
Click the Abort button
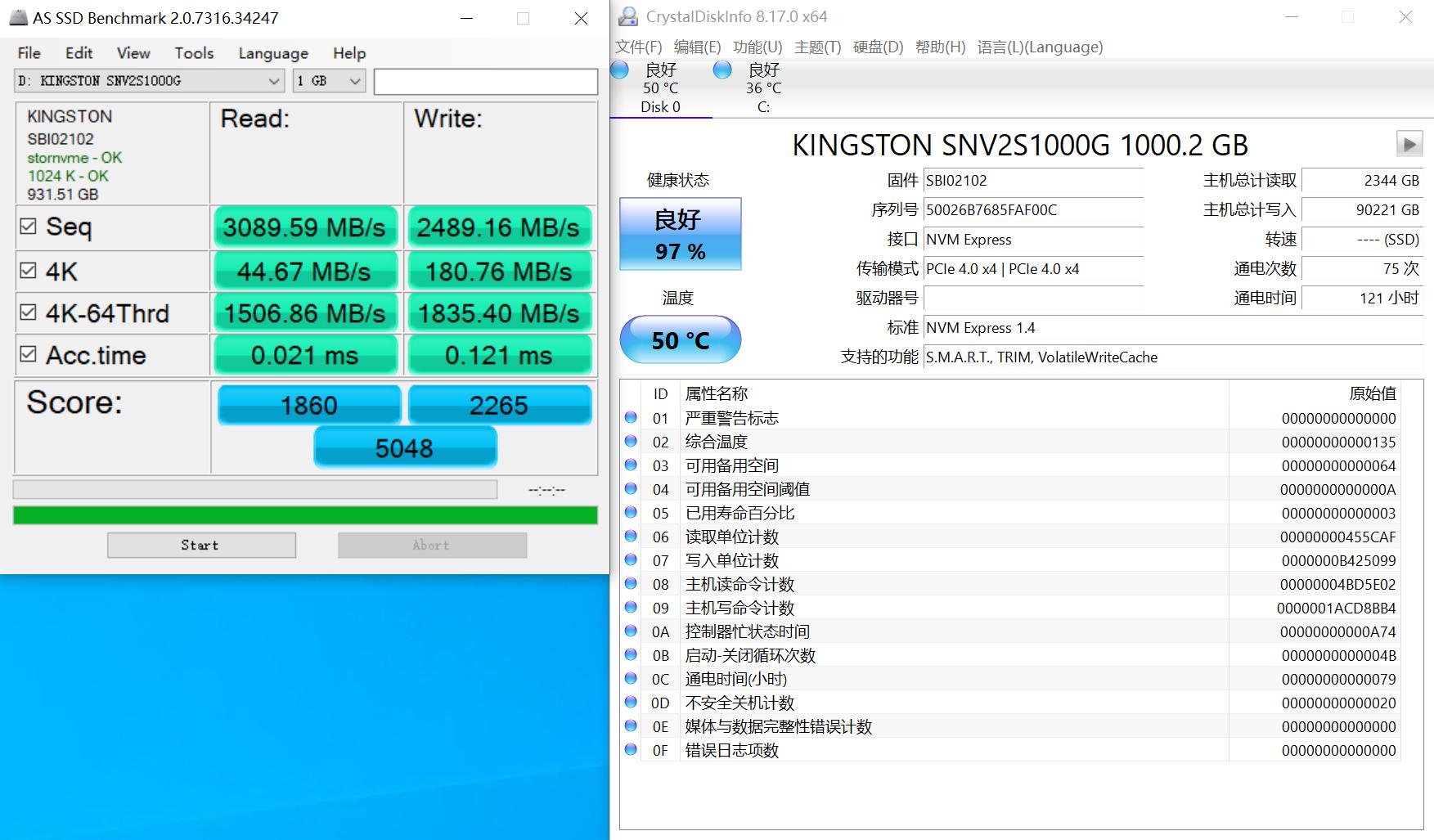point(431,545)
